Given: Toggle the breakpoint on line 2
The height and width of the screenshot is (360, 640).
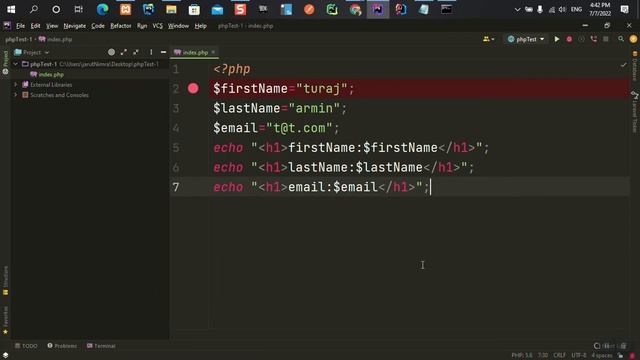Looking at the screenshot, I should 193,89.
